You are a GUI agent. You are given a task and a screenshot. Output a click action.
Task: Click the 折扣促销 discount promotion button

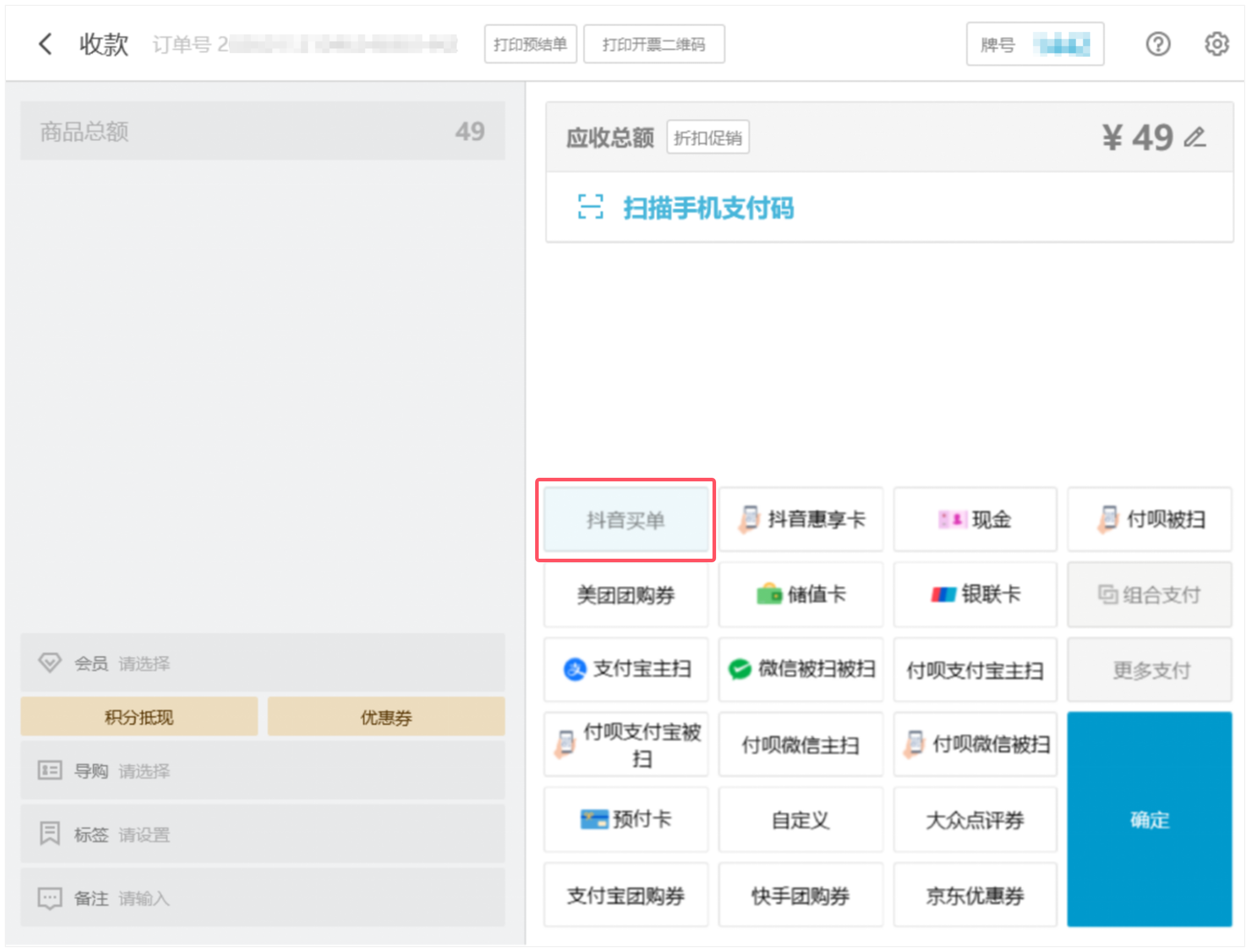(707, 137)
